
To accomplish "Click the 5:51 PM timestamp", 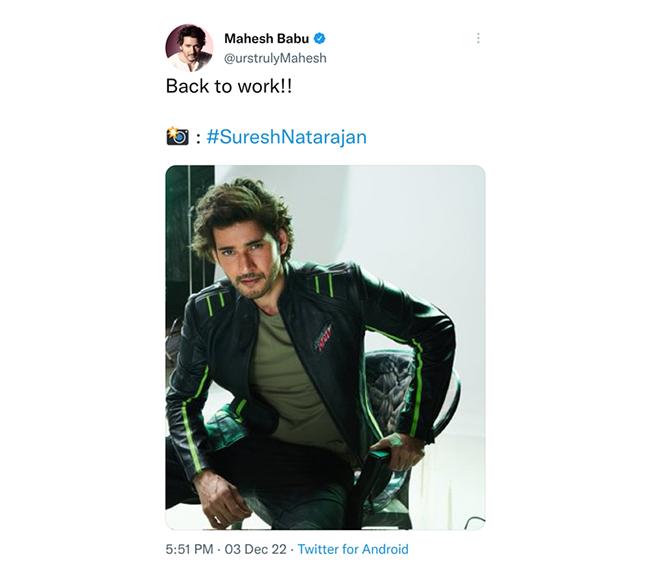I will pos(189,549).
